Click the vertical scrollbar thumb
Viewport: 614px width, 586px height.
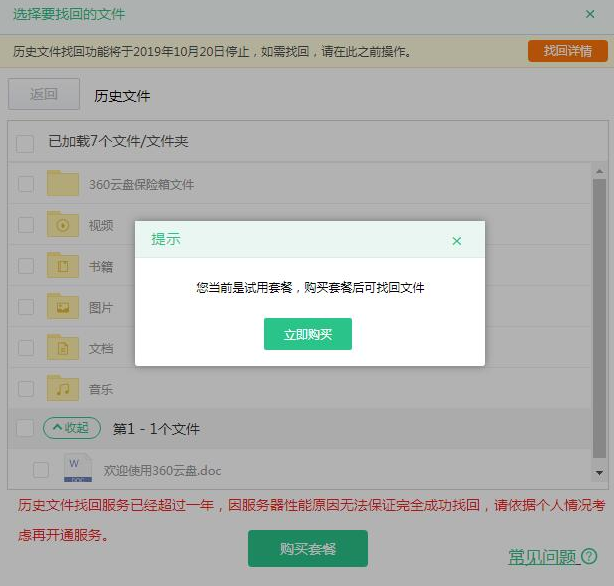[x=599, y=318]
